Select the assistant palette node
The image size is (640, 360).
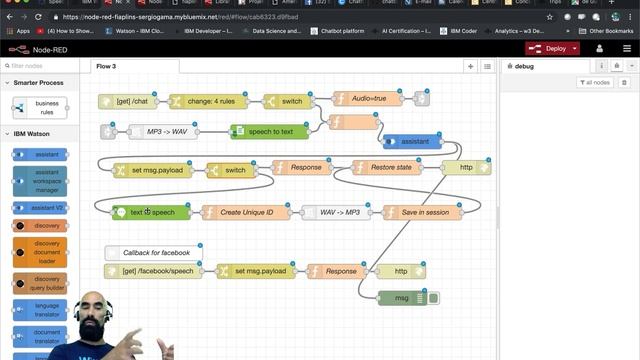coord(40,155)
